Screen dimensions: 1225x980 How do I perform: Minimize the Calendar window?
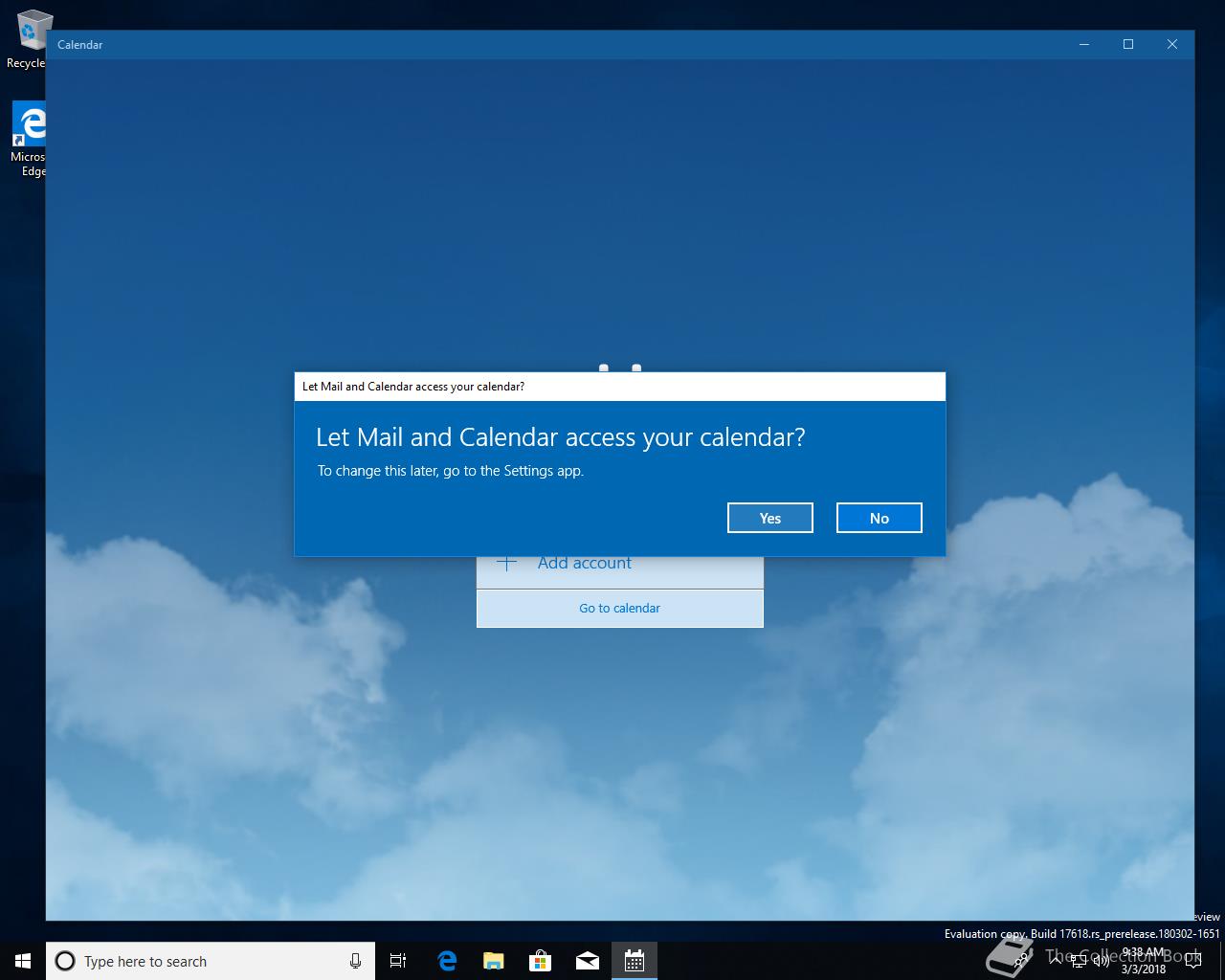click(x=1084, y=44)
